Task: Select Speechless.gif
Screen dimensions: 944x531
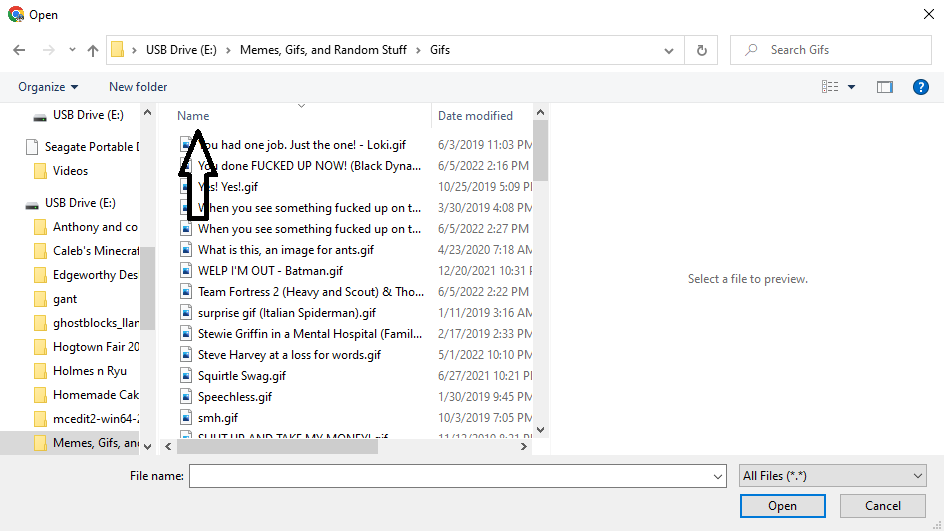Action: [x=235, y=397]
